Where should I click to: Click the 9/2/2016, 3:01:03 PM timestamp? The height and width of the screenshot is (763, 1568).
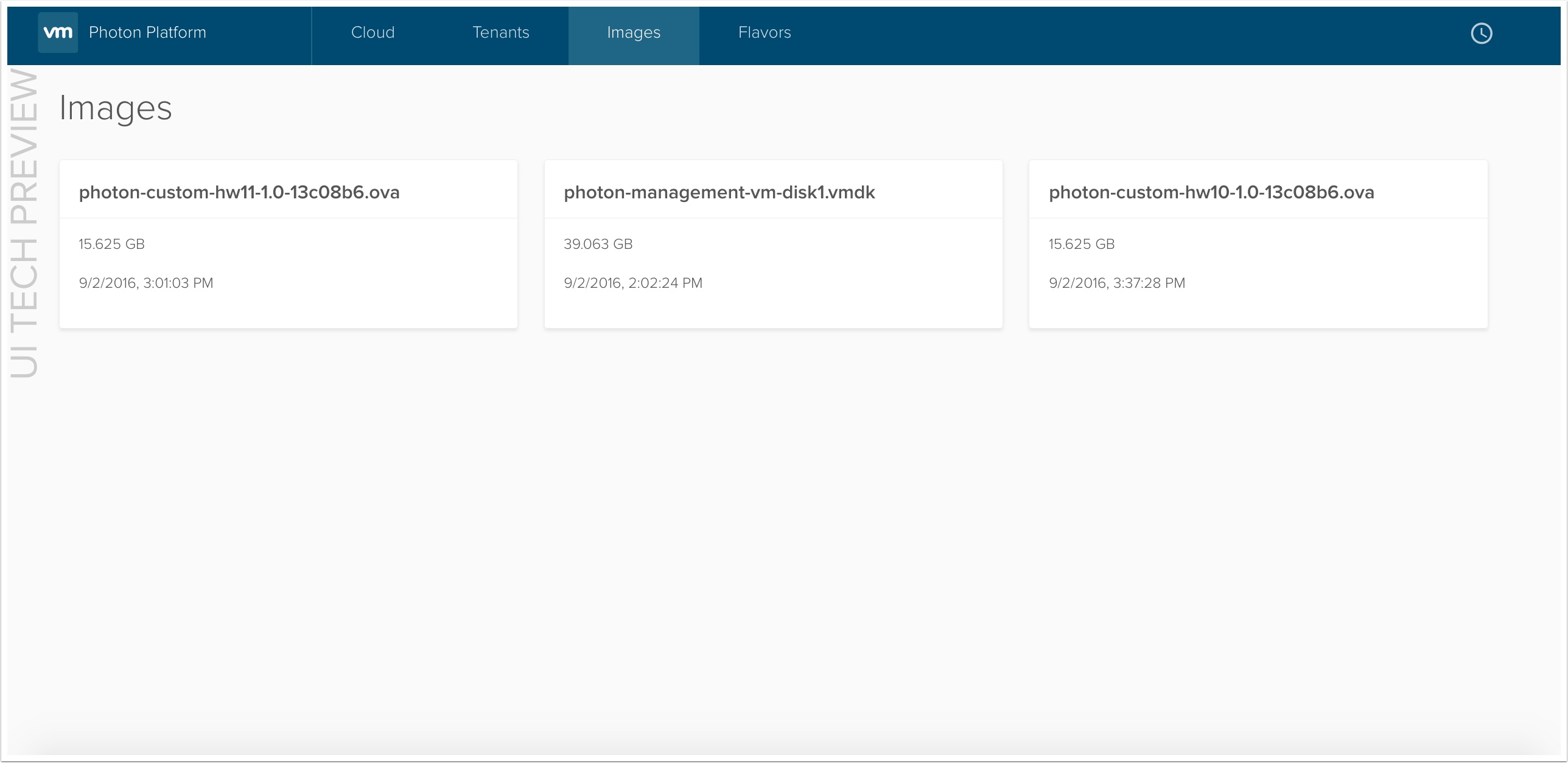146,283
